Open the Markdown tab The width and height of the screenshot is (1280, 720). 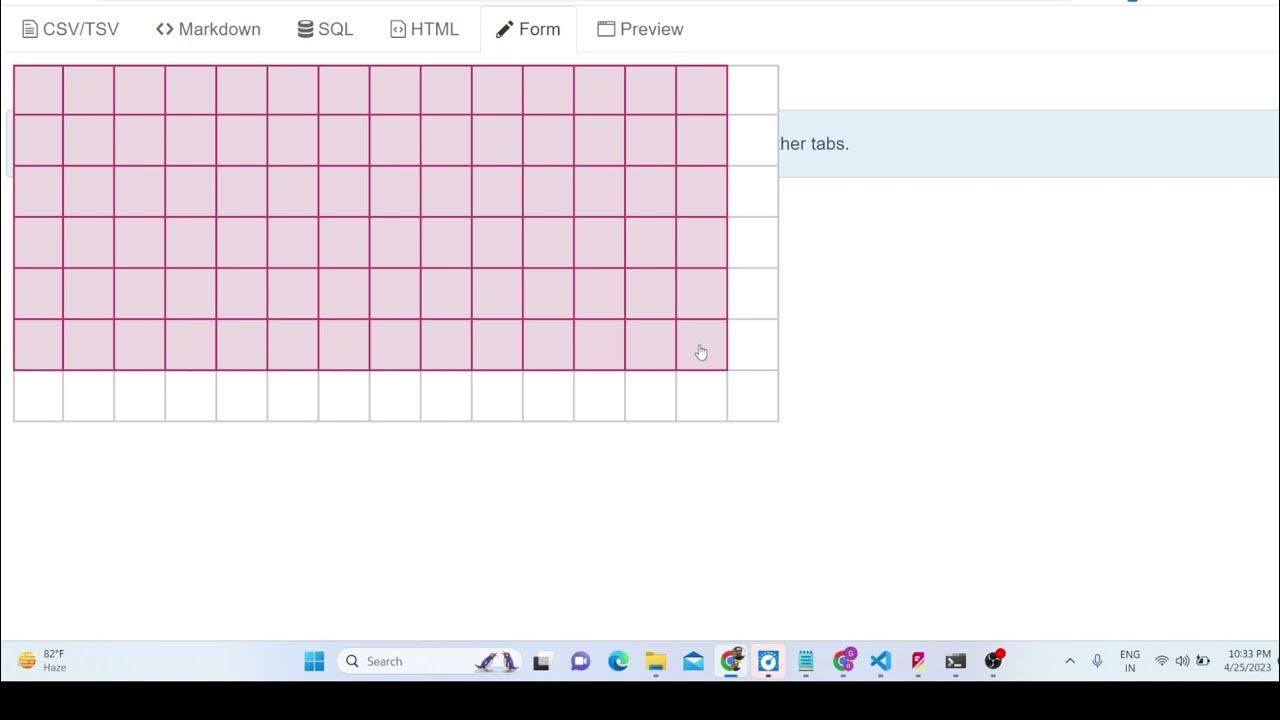point(208,29)
